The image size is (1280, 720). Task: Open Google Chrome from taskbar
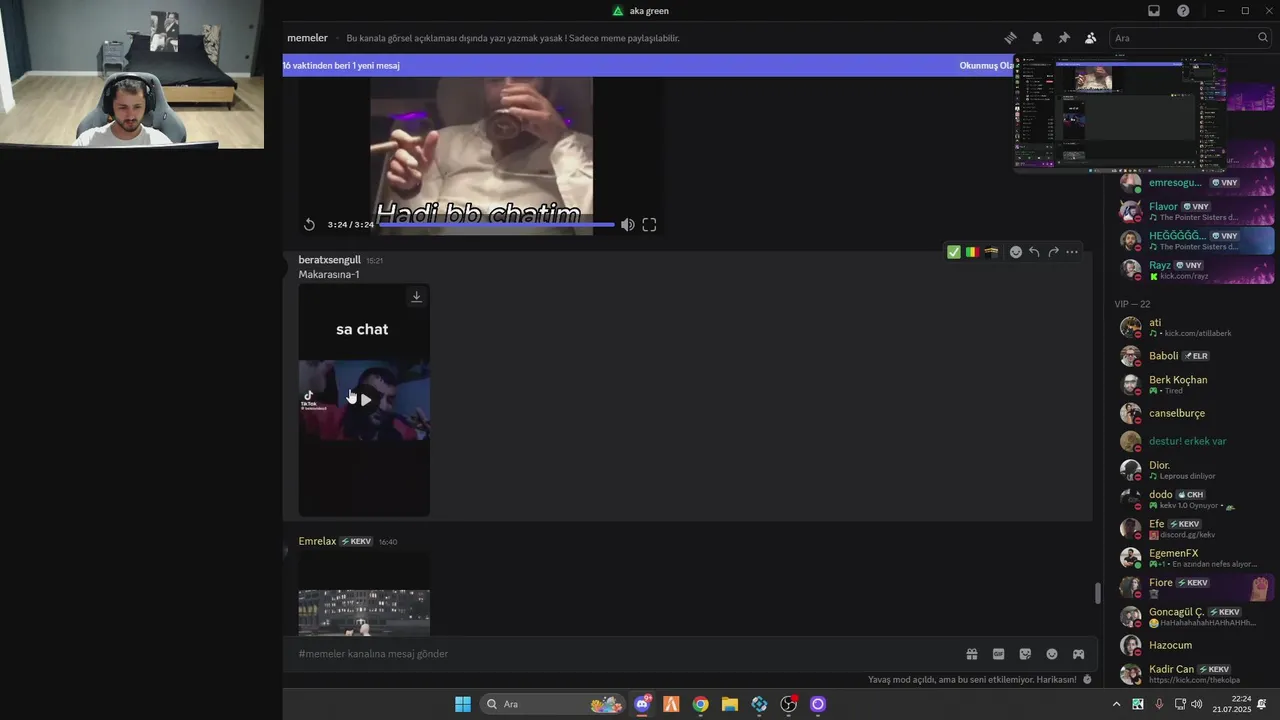pyautogui.click(x=701, y=704)
